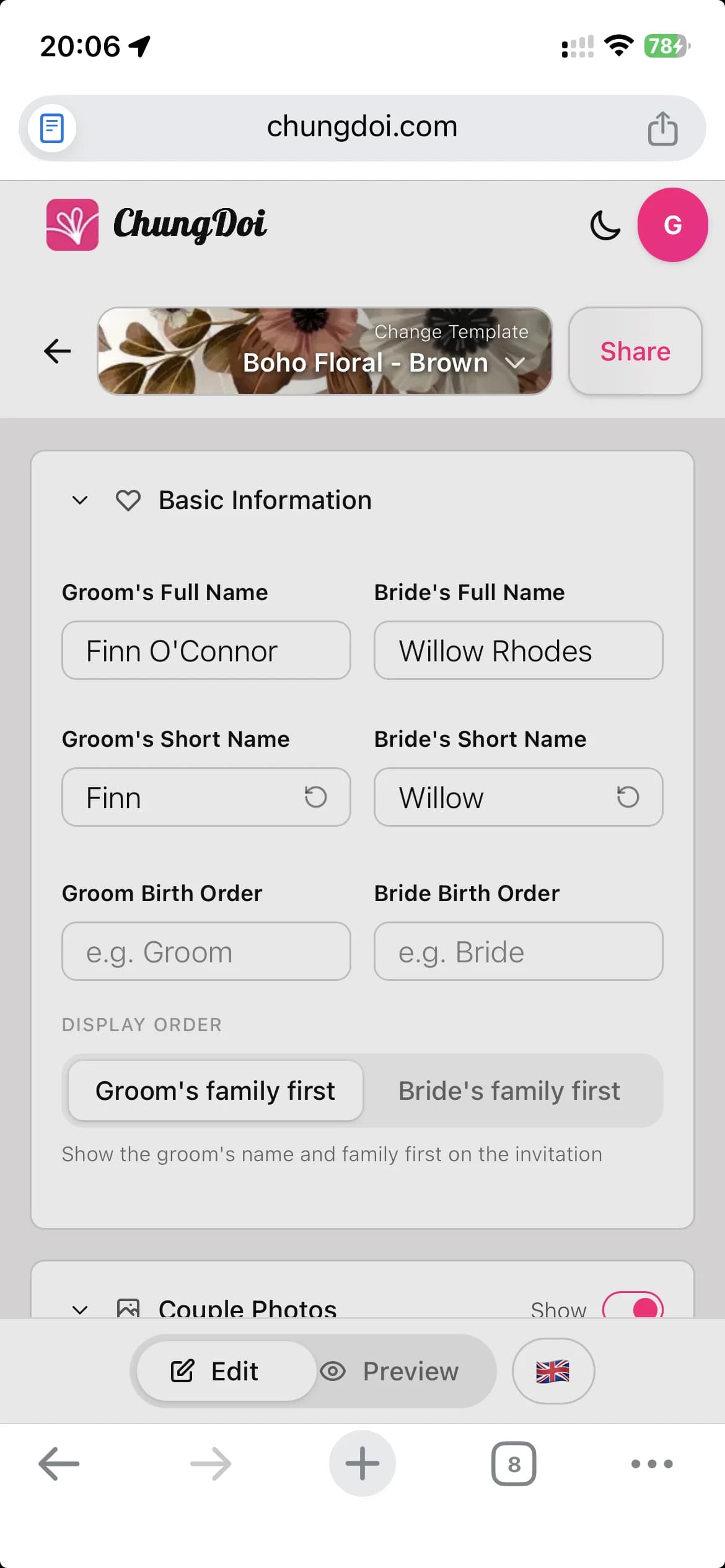Viewport: 725px width, 1568px height.
Task: Collapse the Couple Photos section chevron
Action: [x=80, y=1309]
